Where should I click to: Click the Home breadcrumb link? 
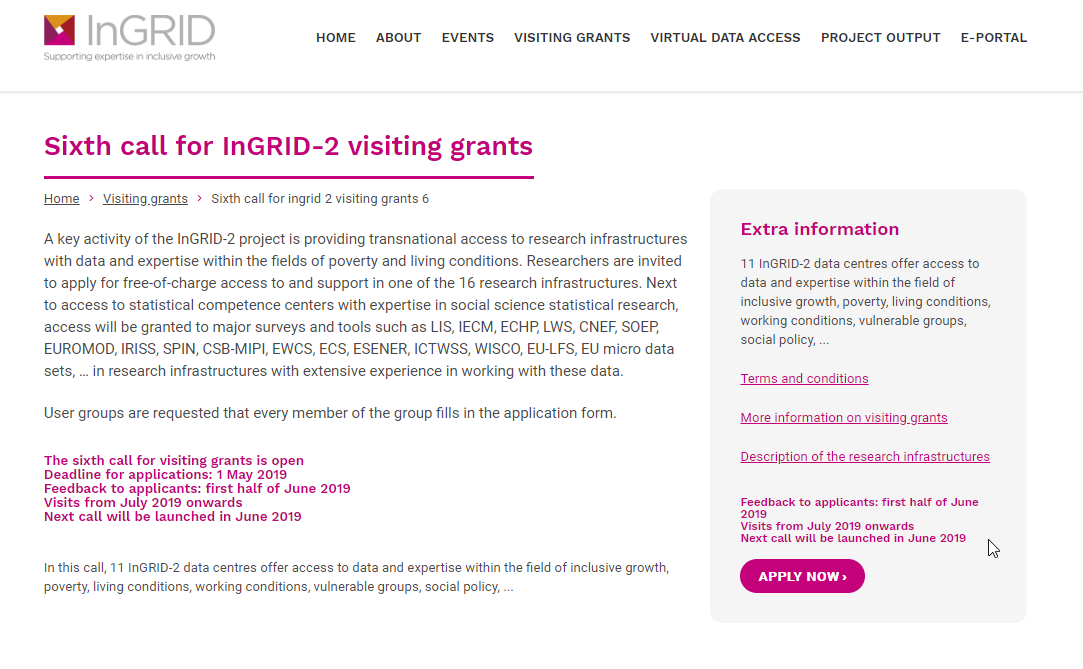click(x=61, y=199)
